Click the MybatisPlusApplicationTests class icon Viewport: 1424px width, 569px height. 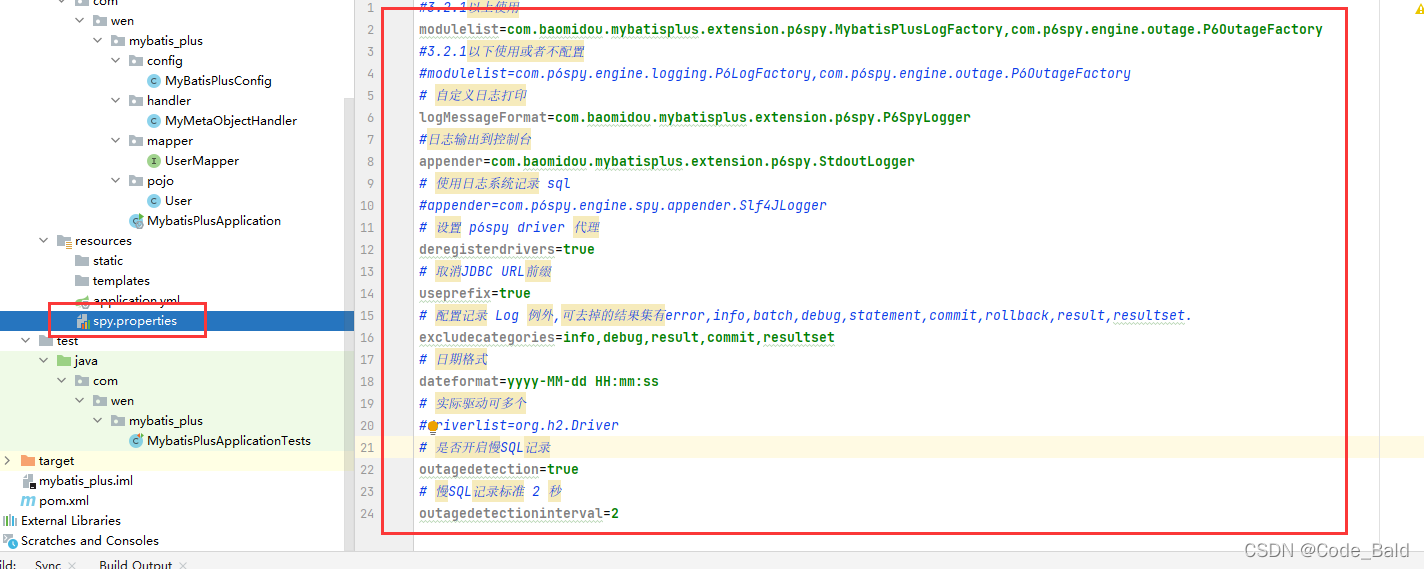click(136, 441)
